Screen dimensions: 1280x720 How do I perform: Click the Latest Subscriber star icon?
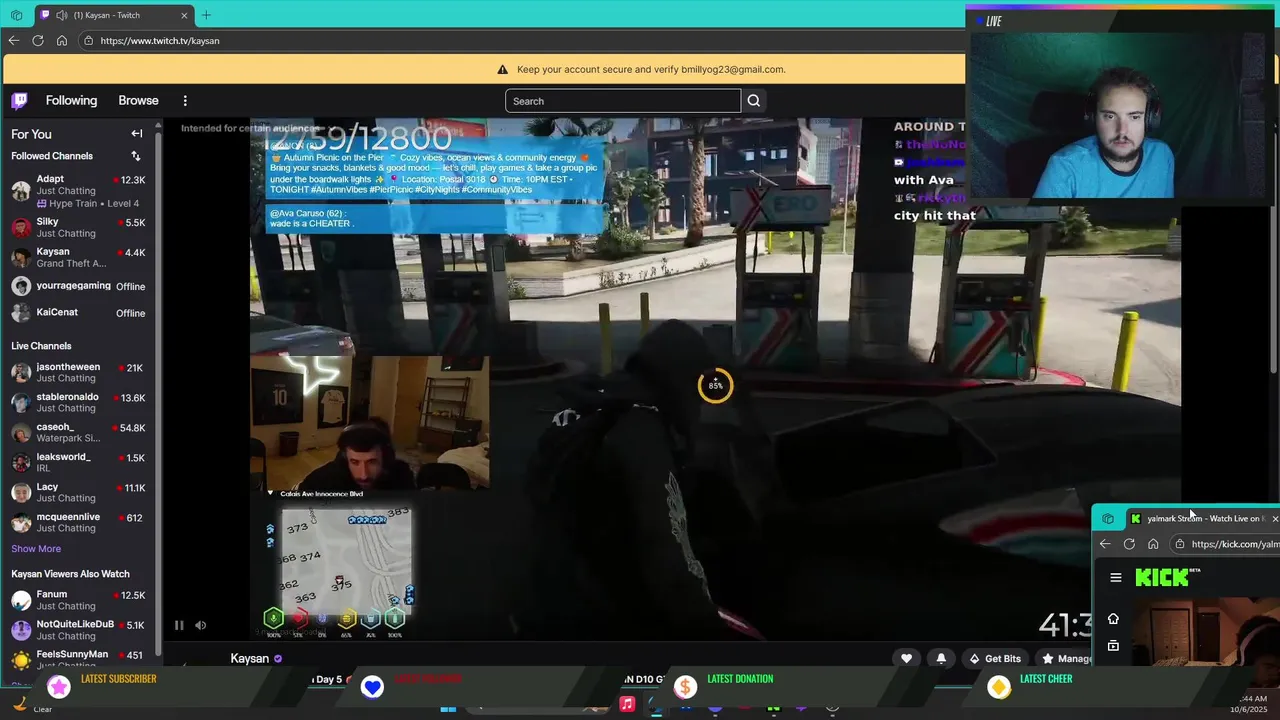pyautogui.click(x=59, y=686)
